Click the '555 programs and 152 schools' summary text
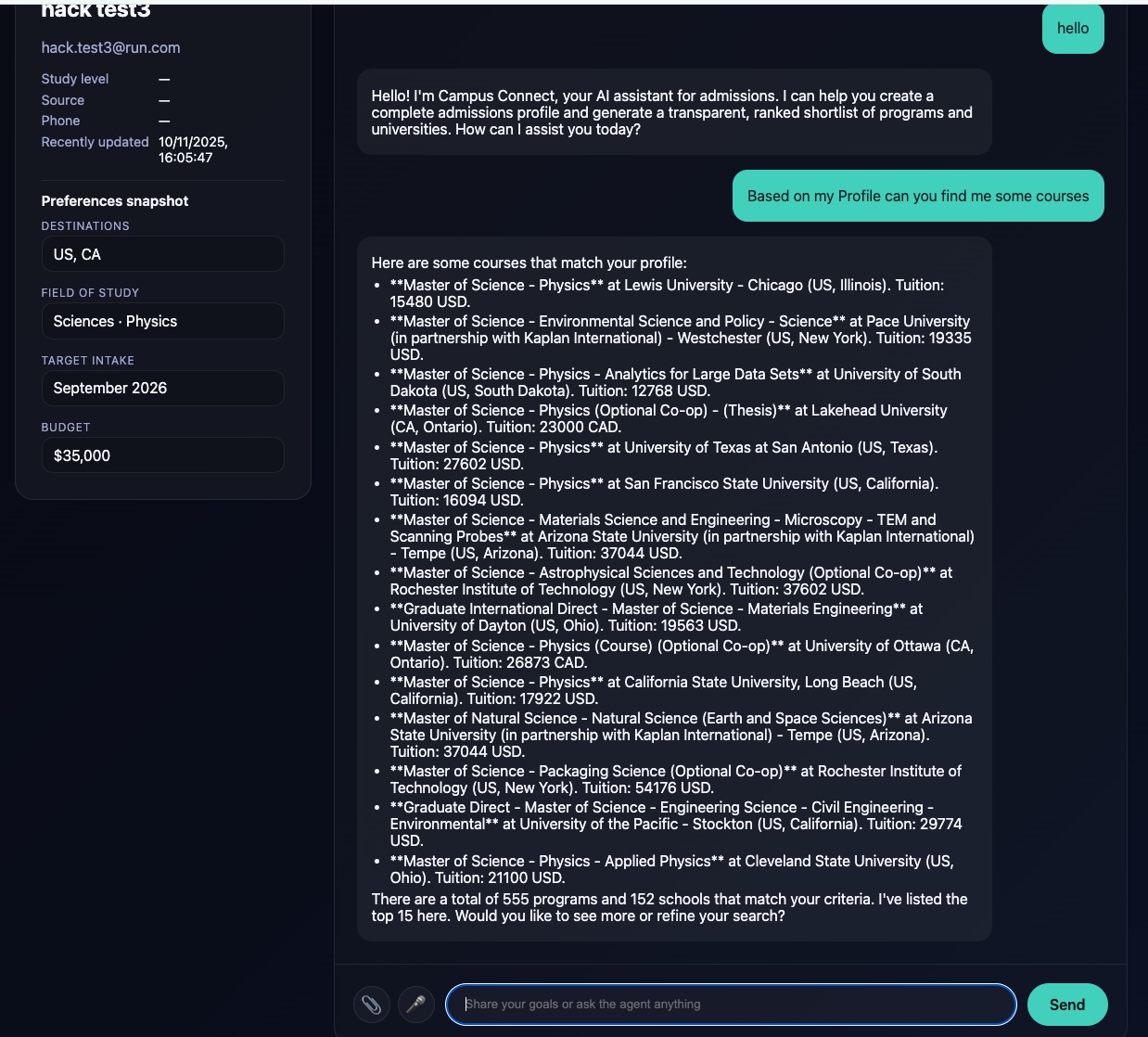 (x=670, y=907)
